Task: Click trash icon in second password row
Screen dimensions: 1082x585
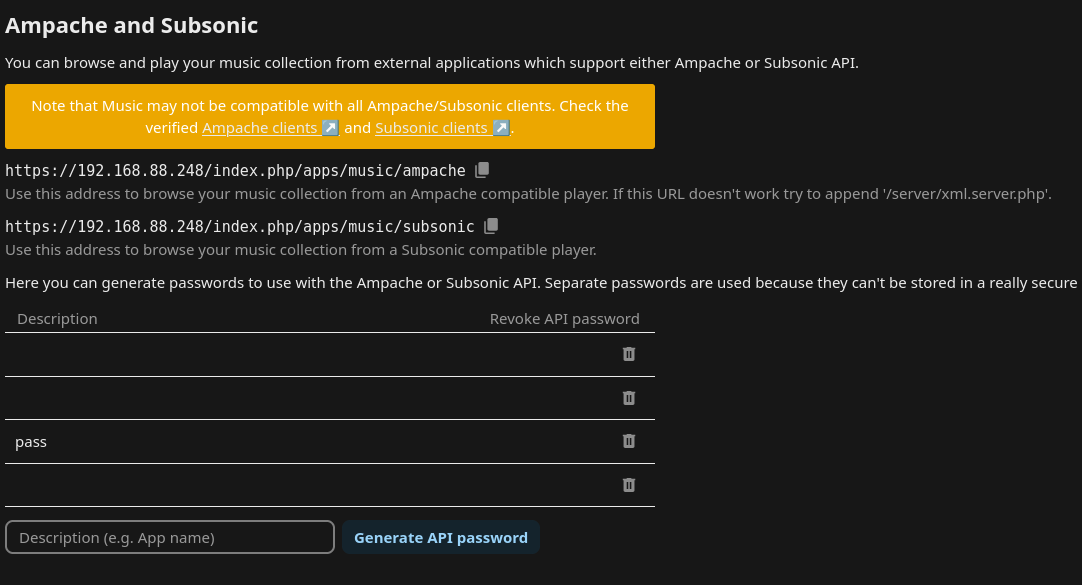Action: [629, 398]
